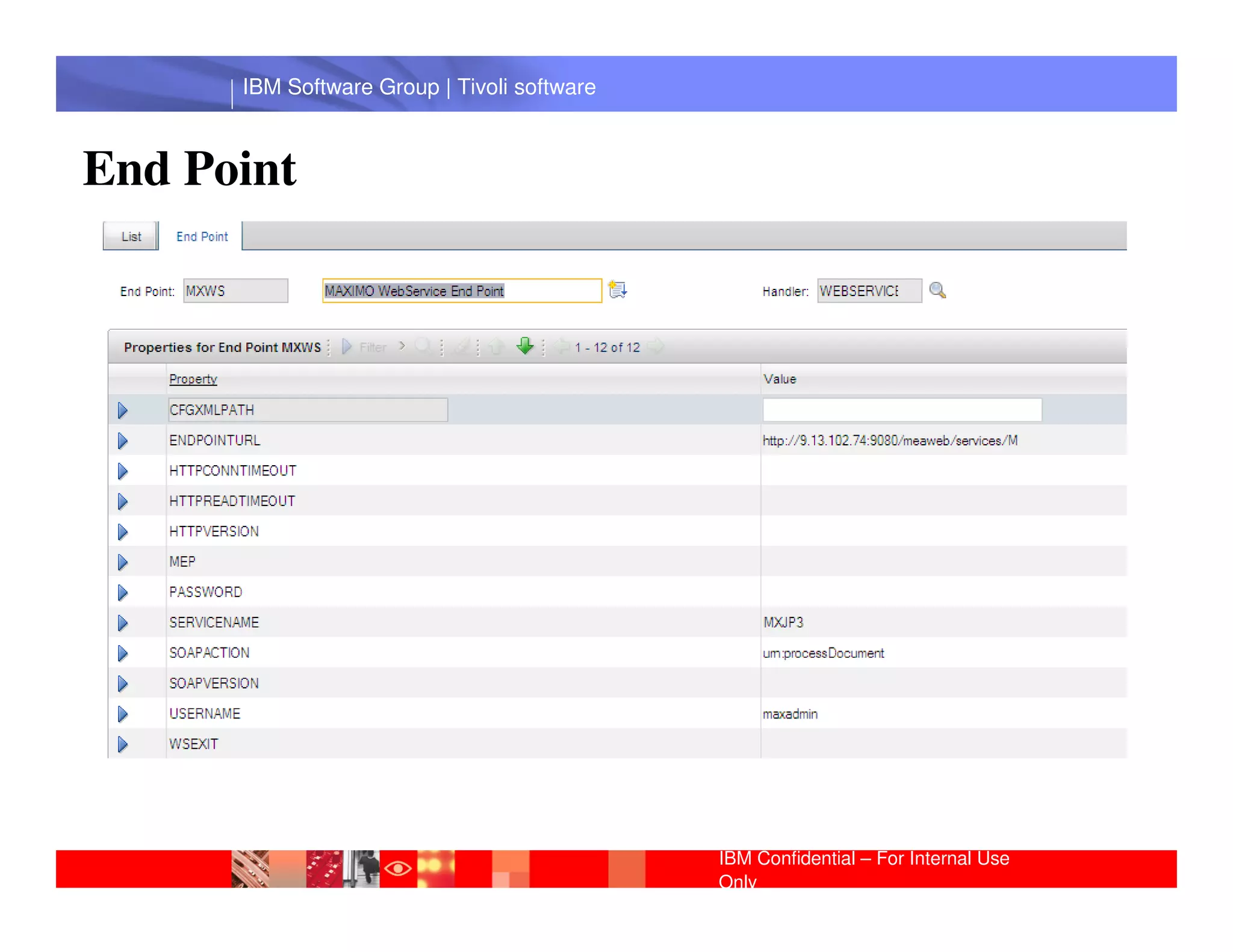Click the 1 - 12 of 12 pagination text
This screenshot has height=952, width=1233.
(607, 347)
